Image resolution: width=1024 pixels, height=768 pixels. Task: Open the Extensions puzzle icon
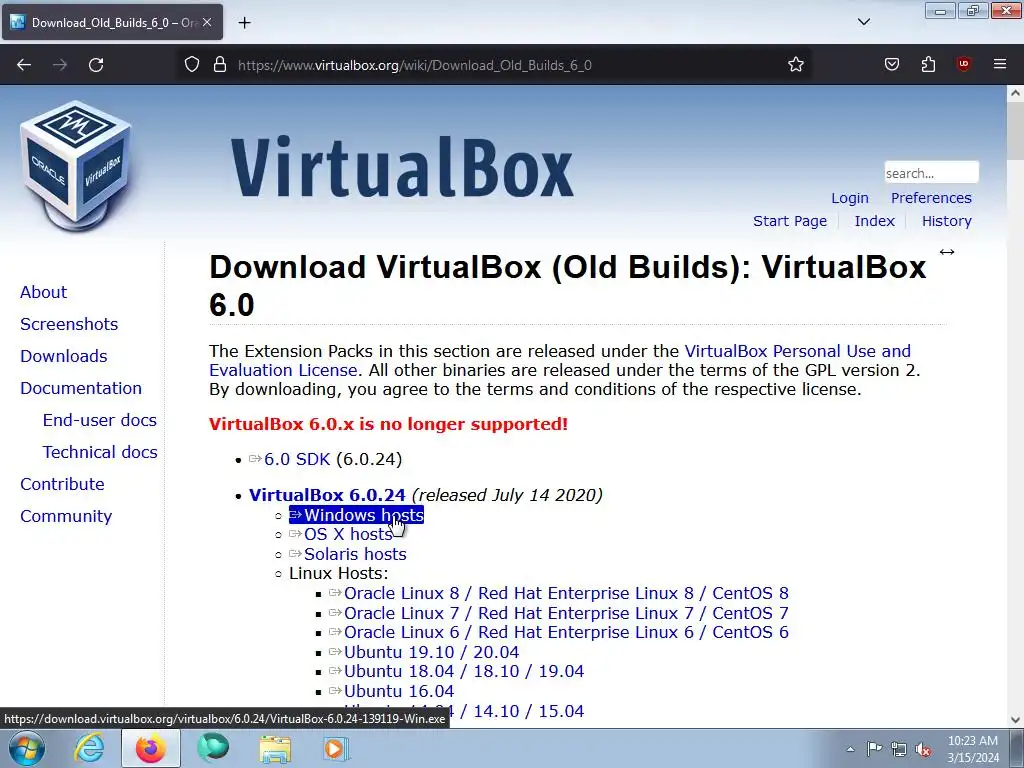click(x=928, y=65)
